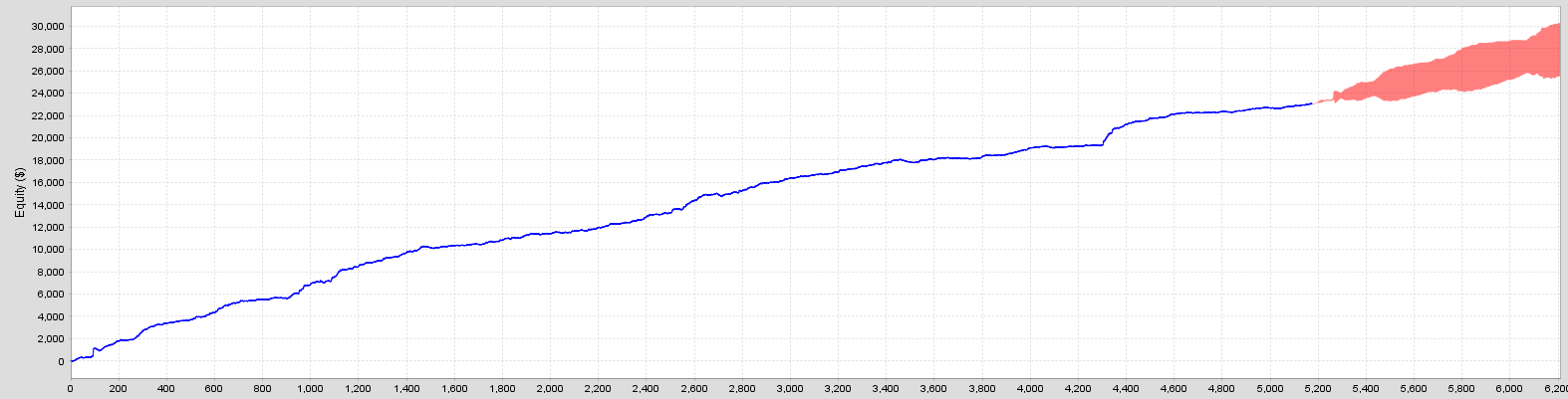
Task: Click the 800 tick label on horizontal axis
Action: [x=262, y=389]
